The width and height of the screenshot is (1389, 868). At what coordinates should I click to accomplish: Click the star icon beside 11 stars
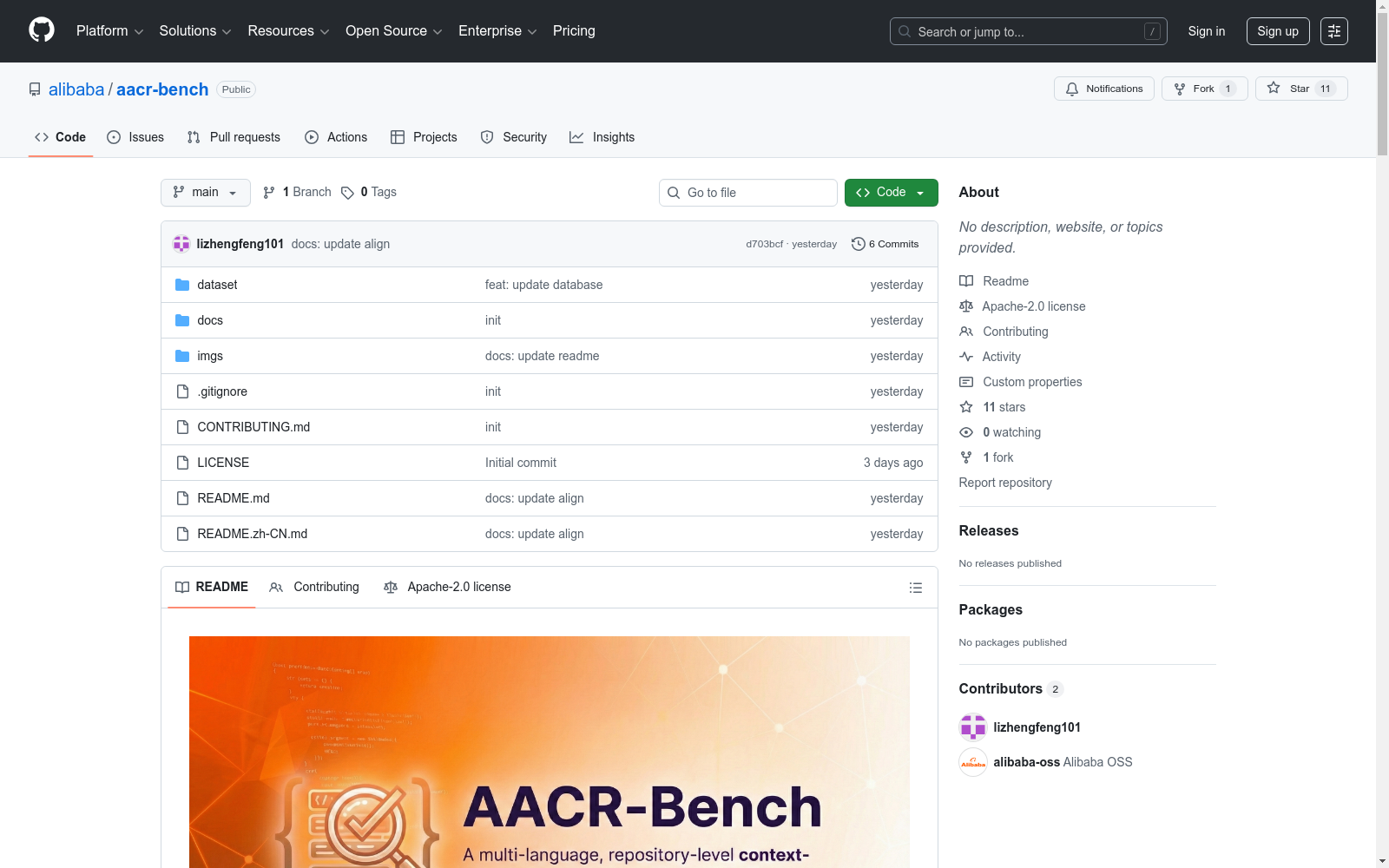[x=966, y=407]
